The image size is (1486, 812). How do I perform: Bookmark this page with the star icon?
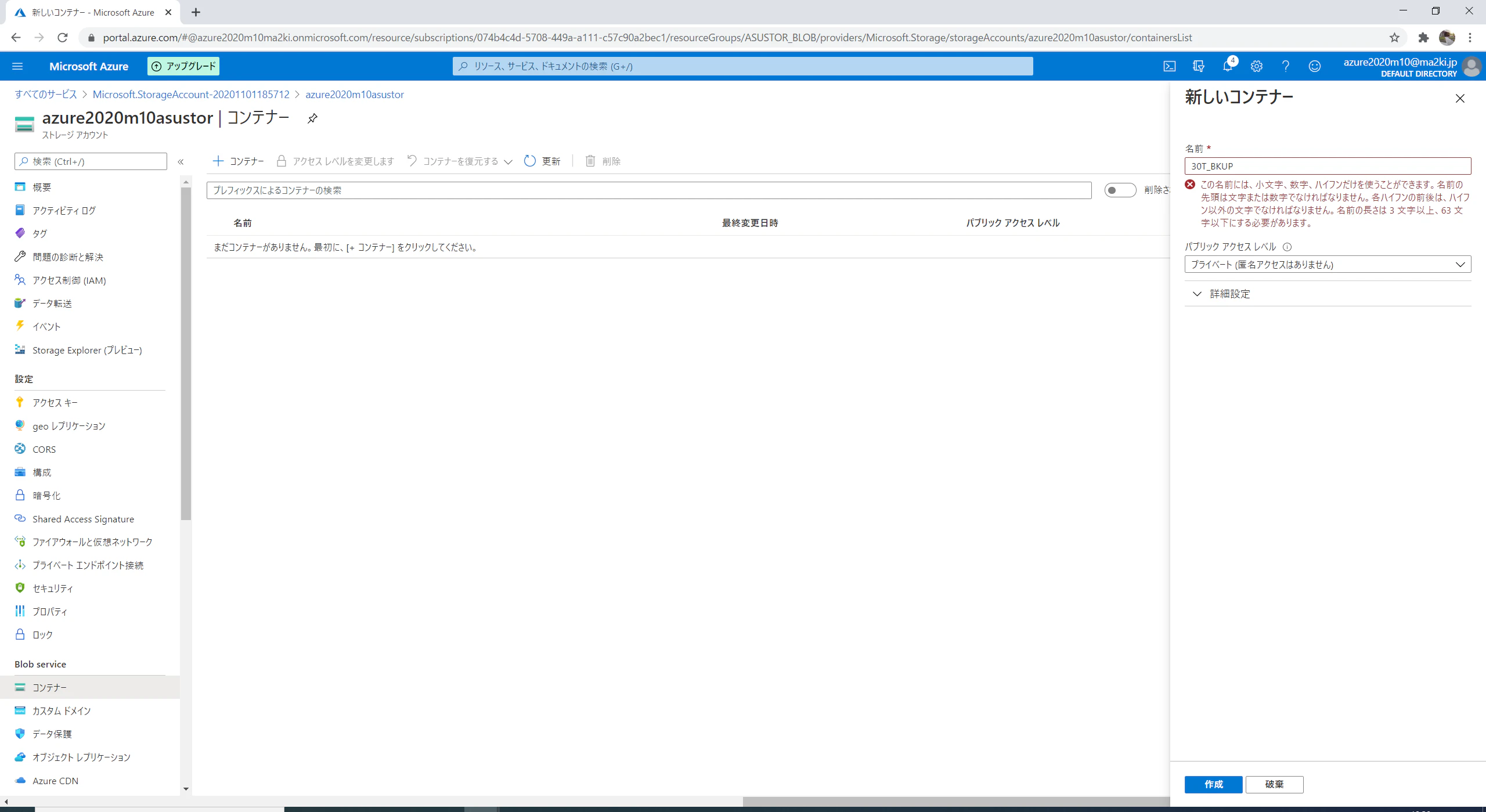[x=1394, y=38]
